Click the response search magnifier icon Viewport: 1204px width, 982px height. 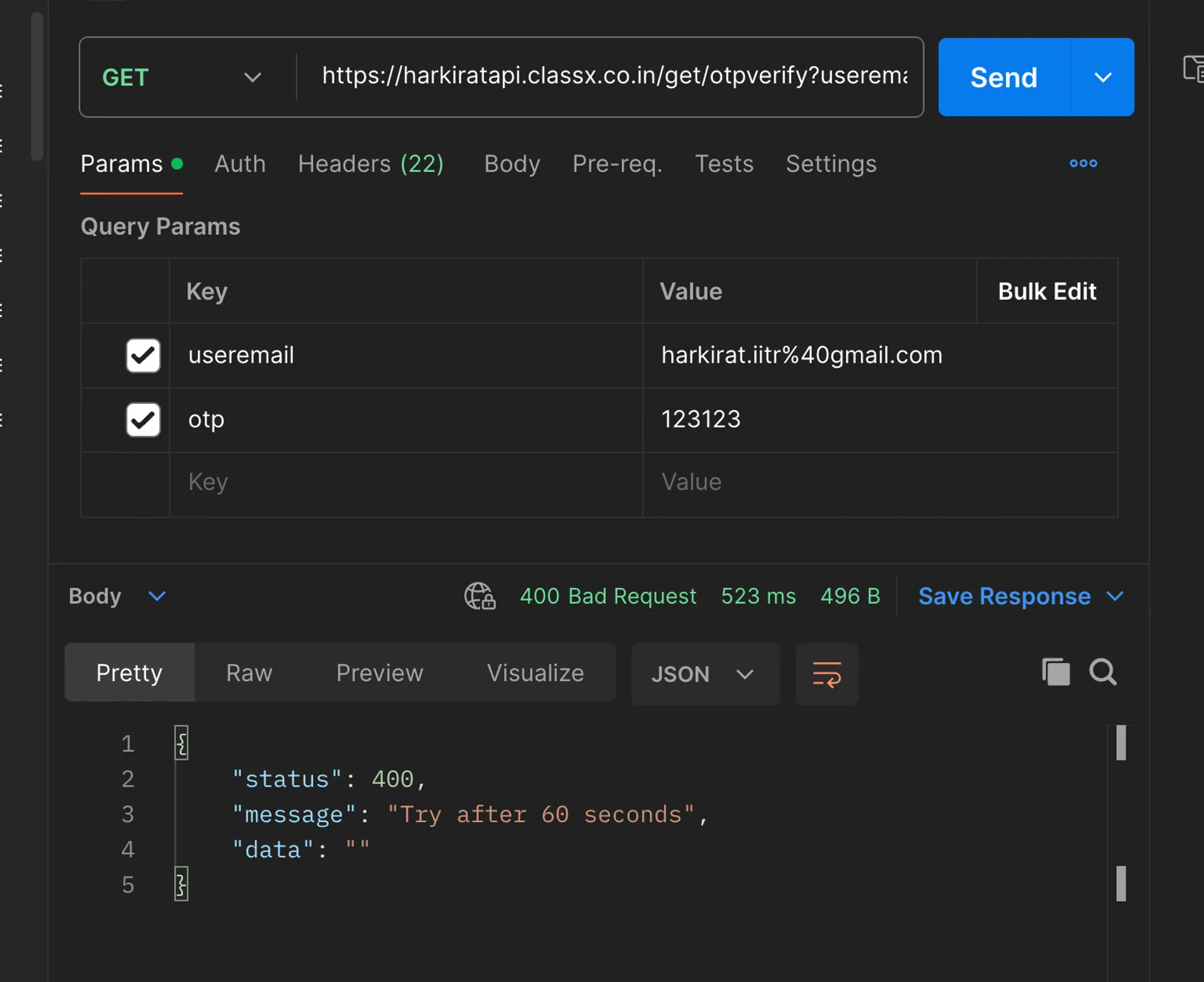point(1103,672)
